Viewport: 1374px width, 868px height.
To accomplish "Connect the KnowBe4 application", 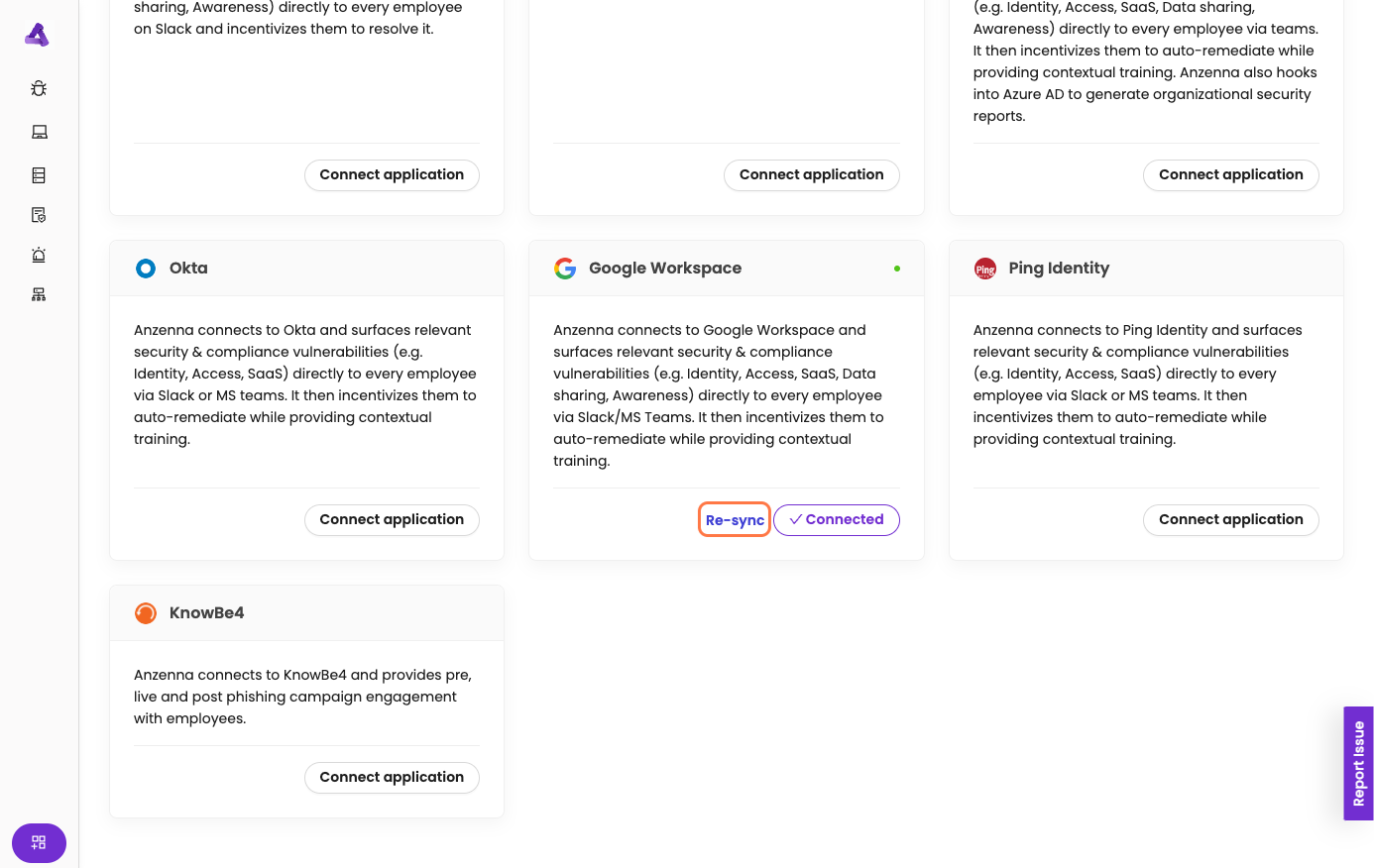I will pyautogui.click(x=392, y=778).
